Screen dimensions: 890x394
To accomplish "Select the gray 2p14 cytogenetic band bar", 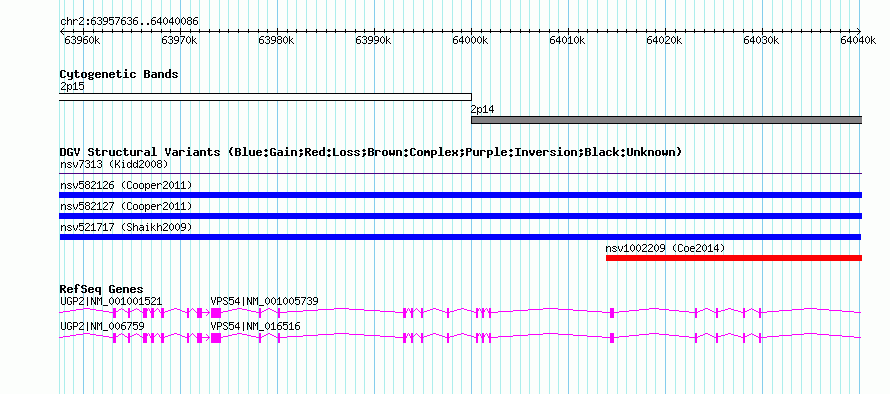I will click(666, 120).
